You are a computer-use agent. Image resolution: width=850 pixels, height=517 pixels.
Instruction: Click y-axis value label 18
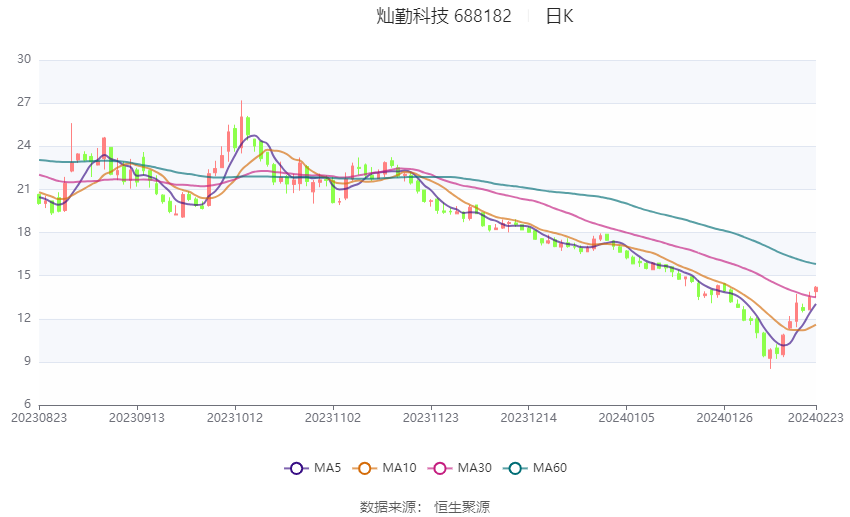coord(24,232)
